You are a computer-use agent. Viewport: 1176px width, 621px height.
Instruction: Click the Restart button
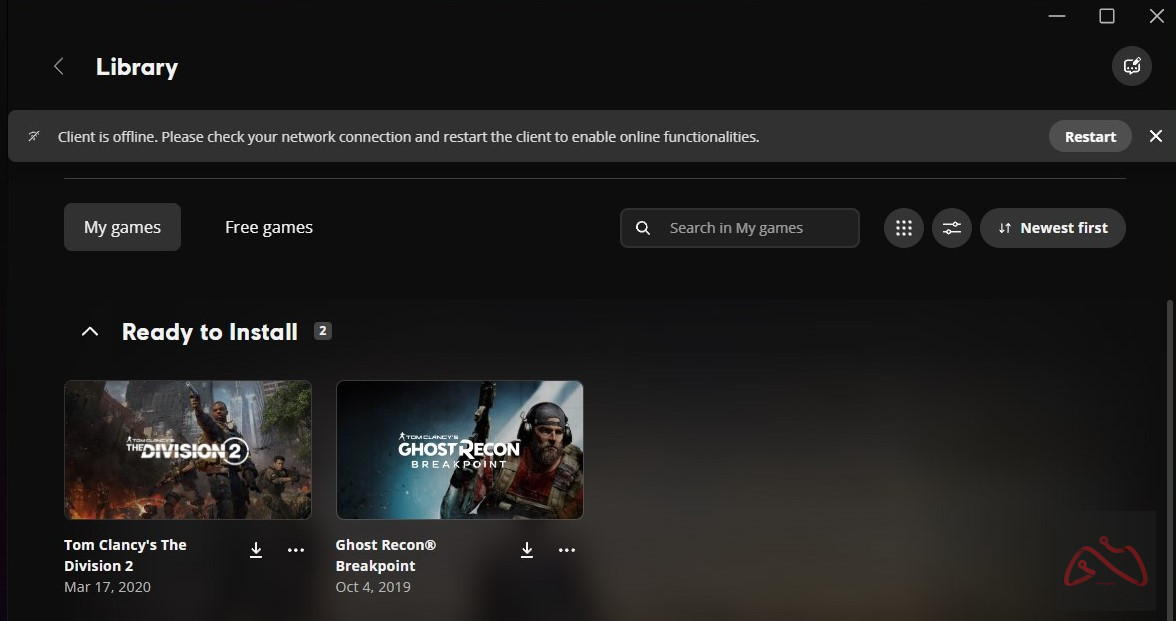tap(1089, 136)
